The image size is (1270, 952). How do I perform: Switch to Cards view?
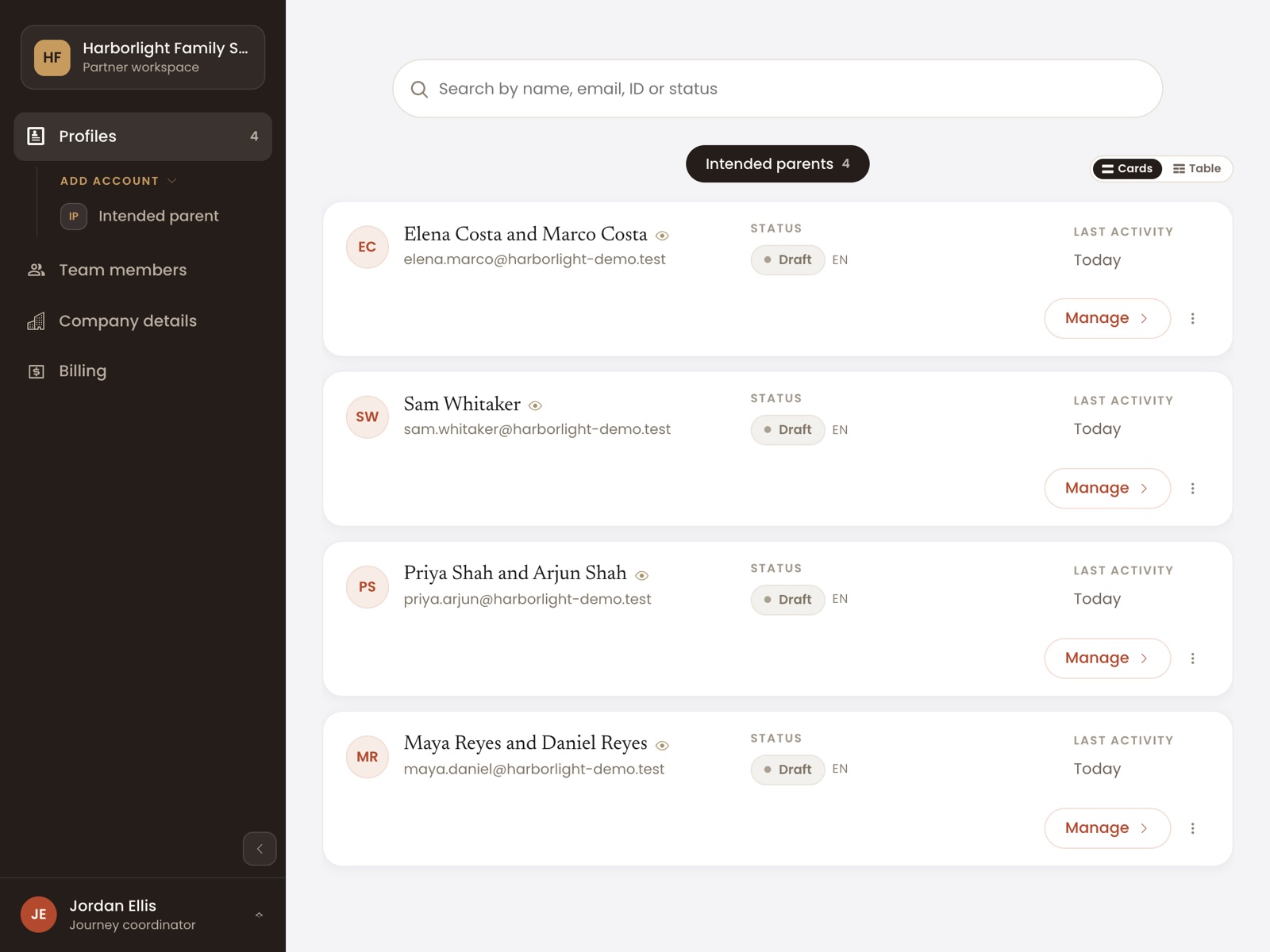tap(1127, 168)
